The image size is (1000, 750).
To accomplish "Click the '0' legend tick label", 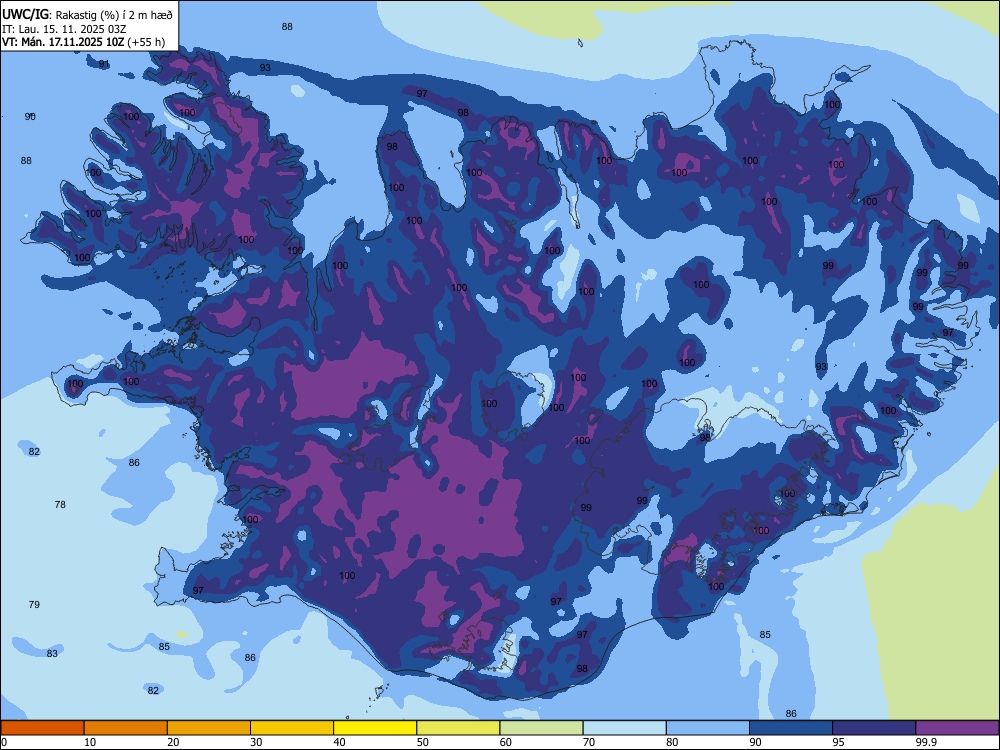I will point(4,742).
